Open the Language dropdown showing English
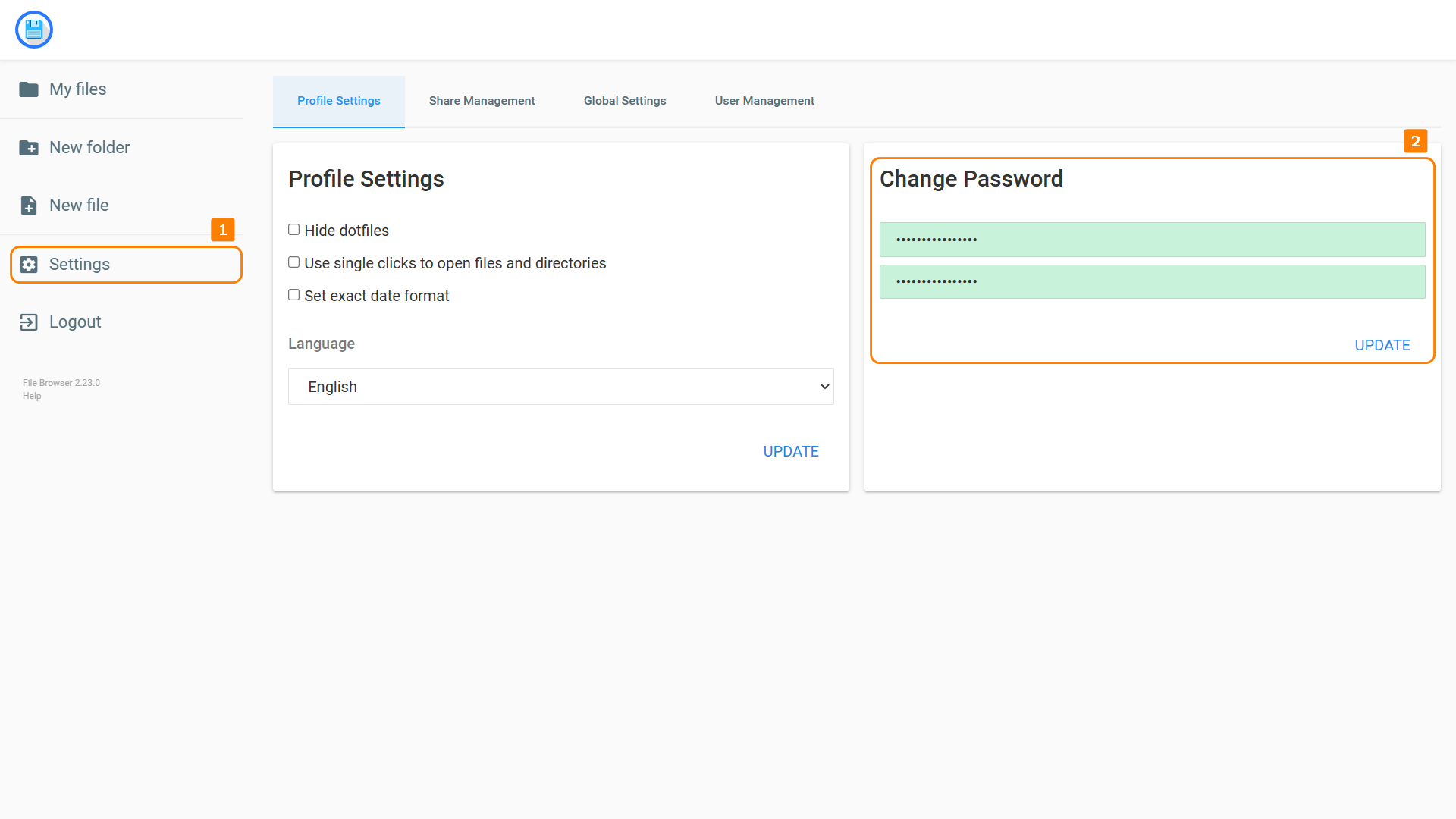1456x819 pixels. point(560,387)
